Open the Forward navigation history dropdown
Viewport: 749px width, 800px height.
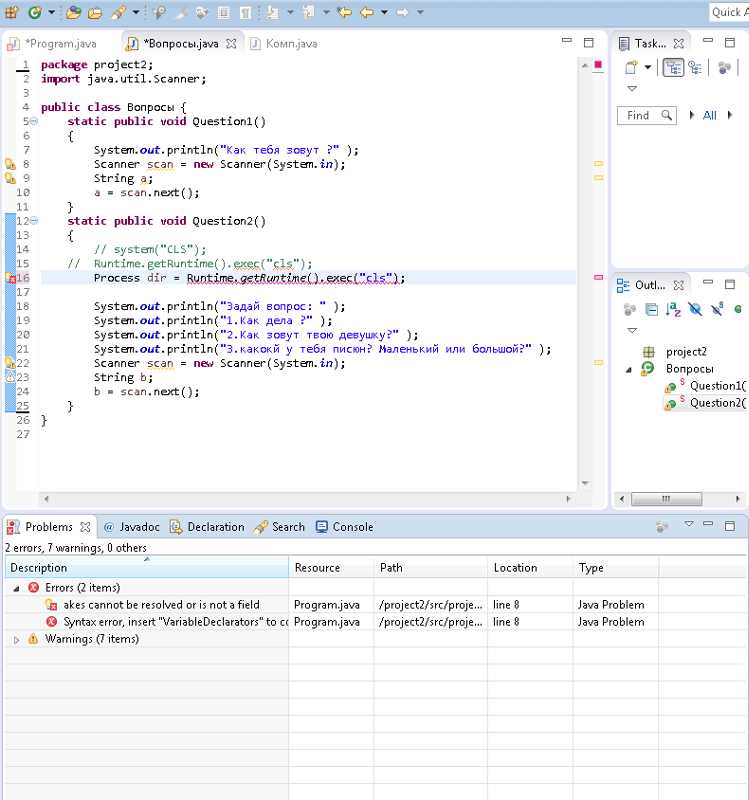click(420, 12)
